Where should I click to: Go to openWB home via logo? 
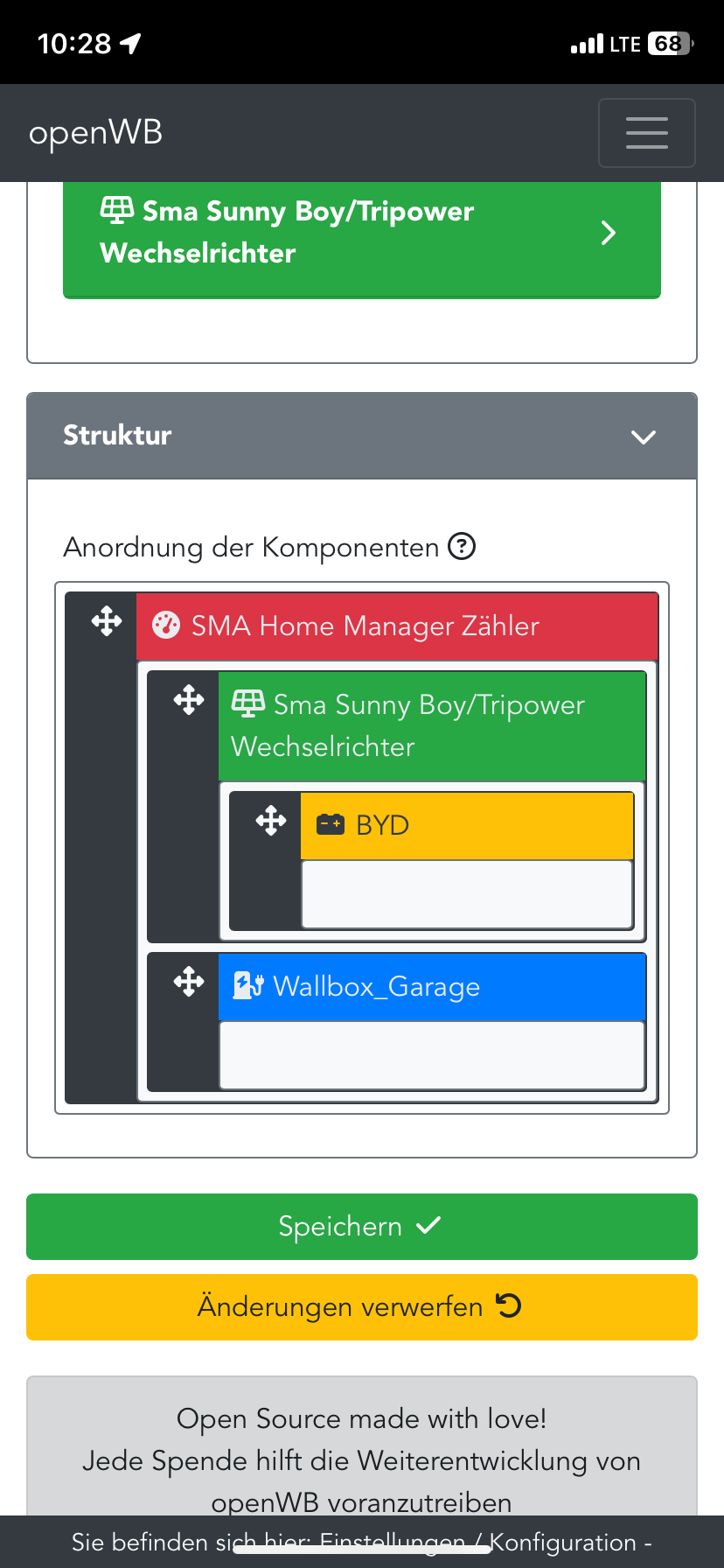click(x=95, y=133)
